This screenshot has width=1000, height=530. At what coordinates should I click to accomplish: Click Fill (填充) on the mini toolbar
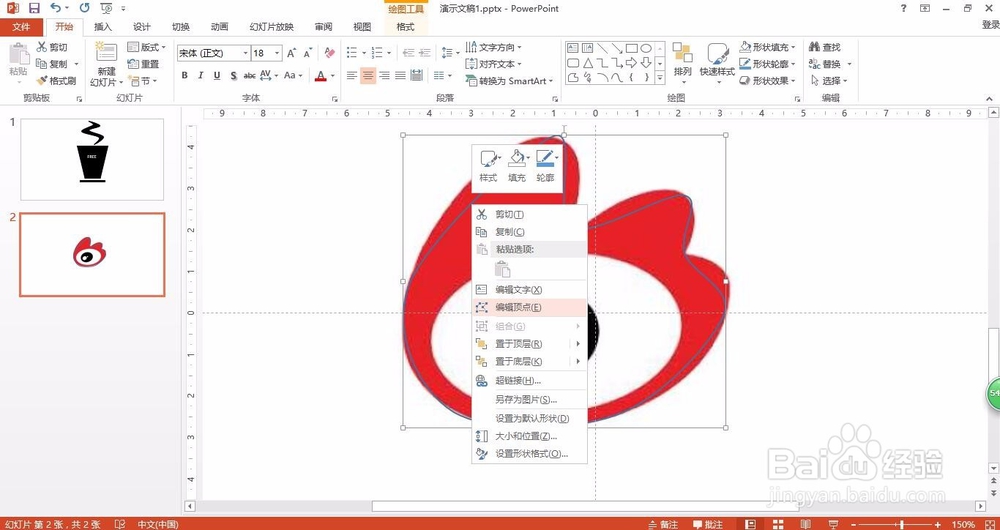pyautogui.click(x=517, y=166)
